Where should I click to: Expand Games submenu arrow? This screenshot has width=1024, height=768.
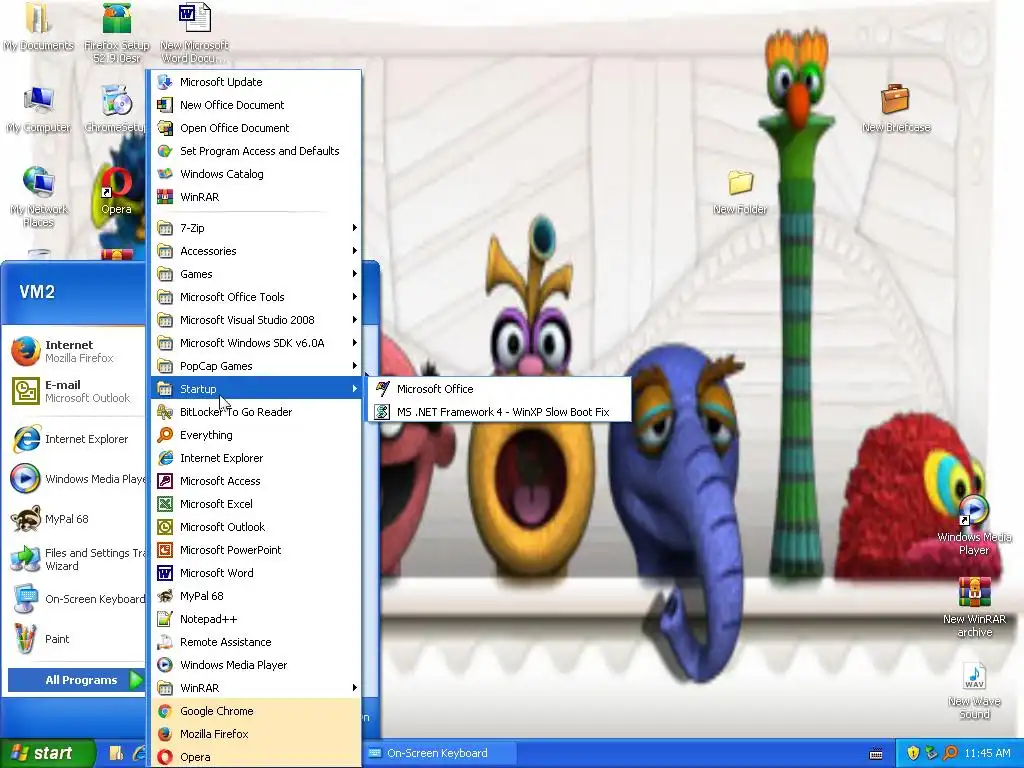355,274
